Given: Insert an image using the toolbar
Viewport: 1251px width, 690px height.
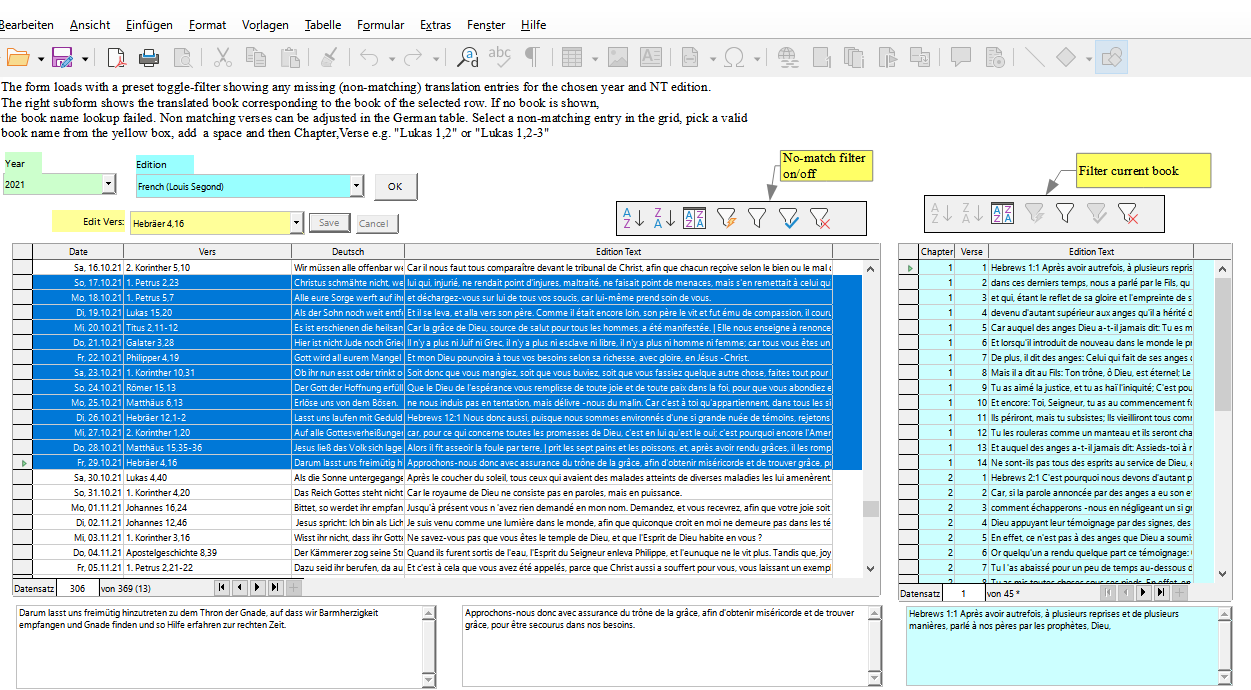Looking at the screenshot, I should [618, 57].
